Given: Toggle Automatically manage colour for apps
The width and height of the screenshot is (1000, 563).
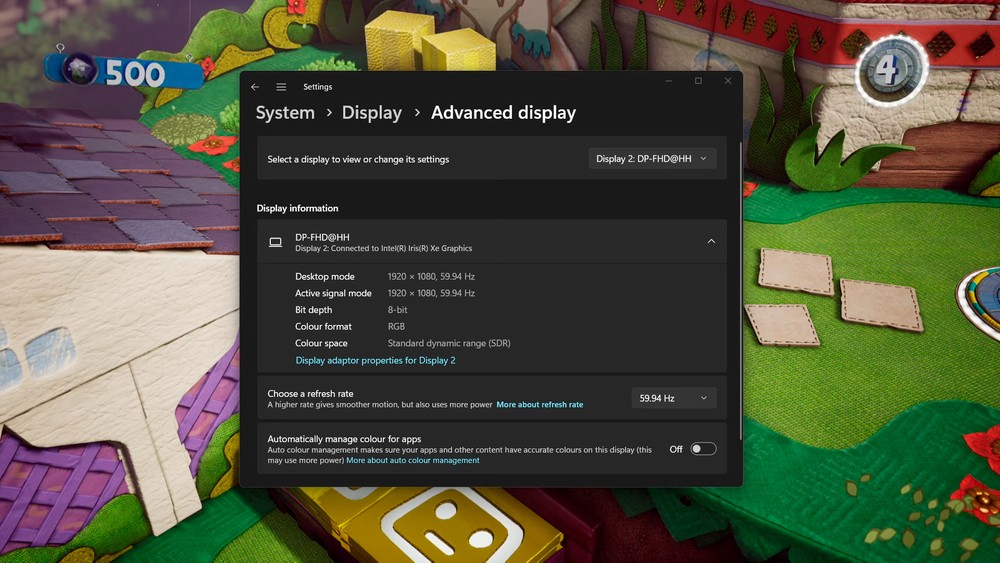Looking at the screenshot, I should [x=703, y=449].
